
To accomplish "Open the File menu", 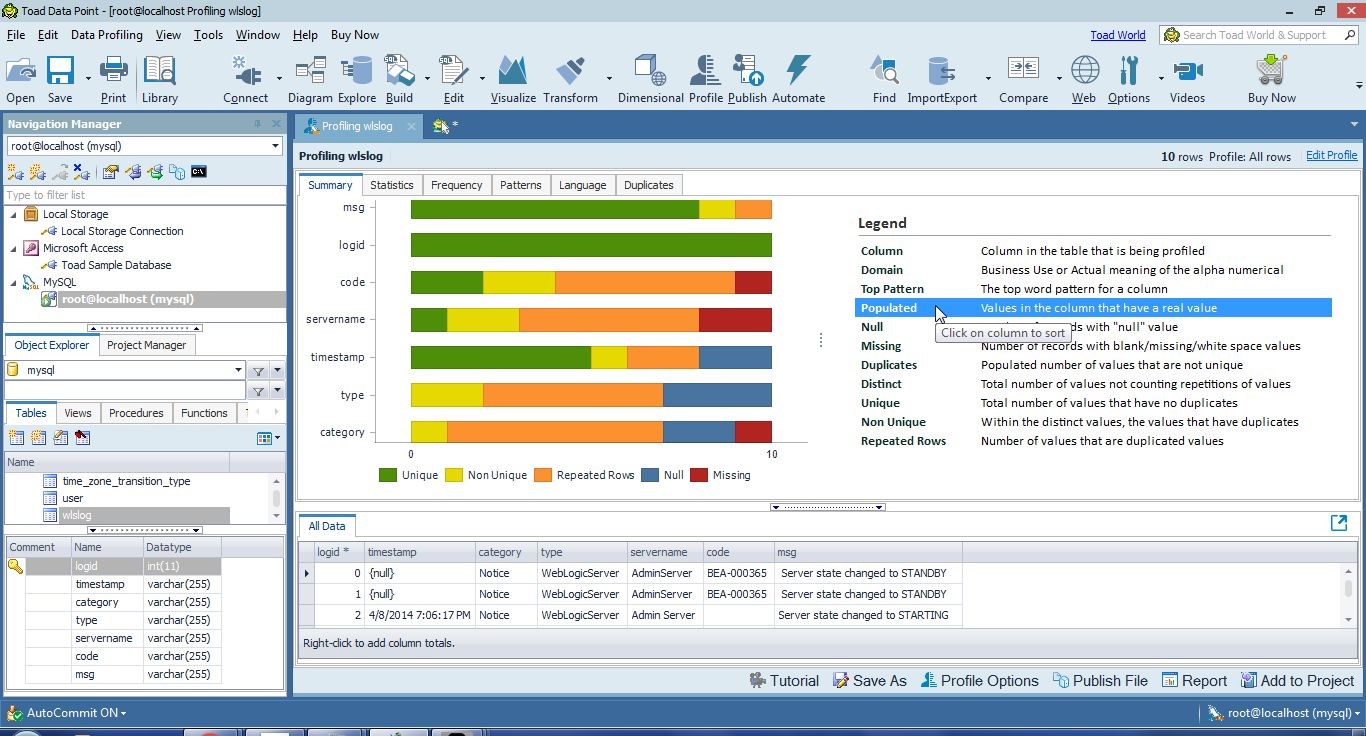I will [x=16, y=35].
